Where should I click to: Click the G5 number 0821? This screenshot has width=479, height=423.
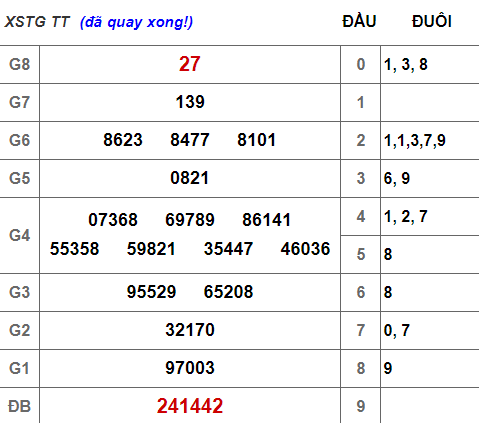point(190,178)
